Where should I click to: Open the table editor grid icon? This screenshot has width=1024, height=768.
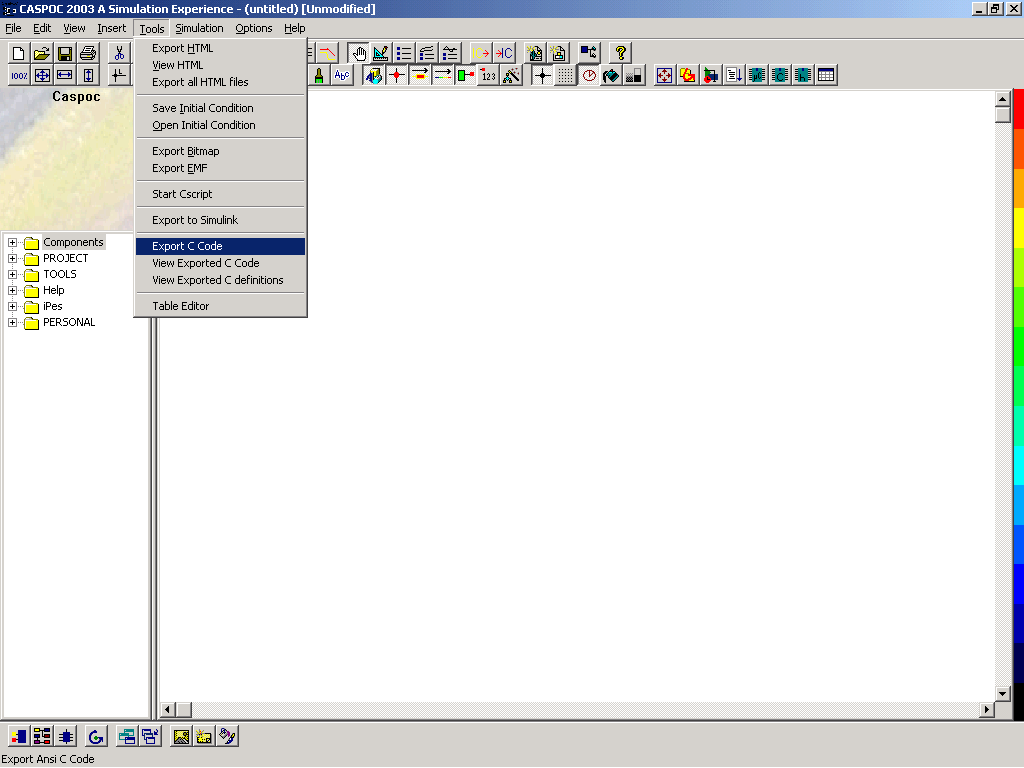pyautogui.click(x=825, y=76)
